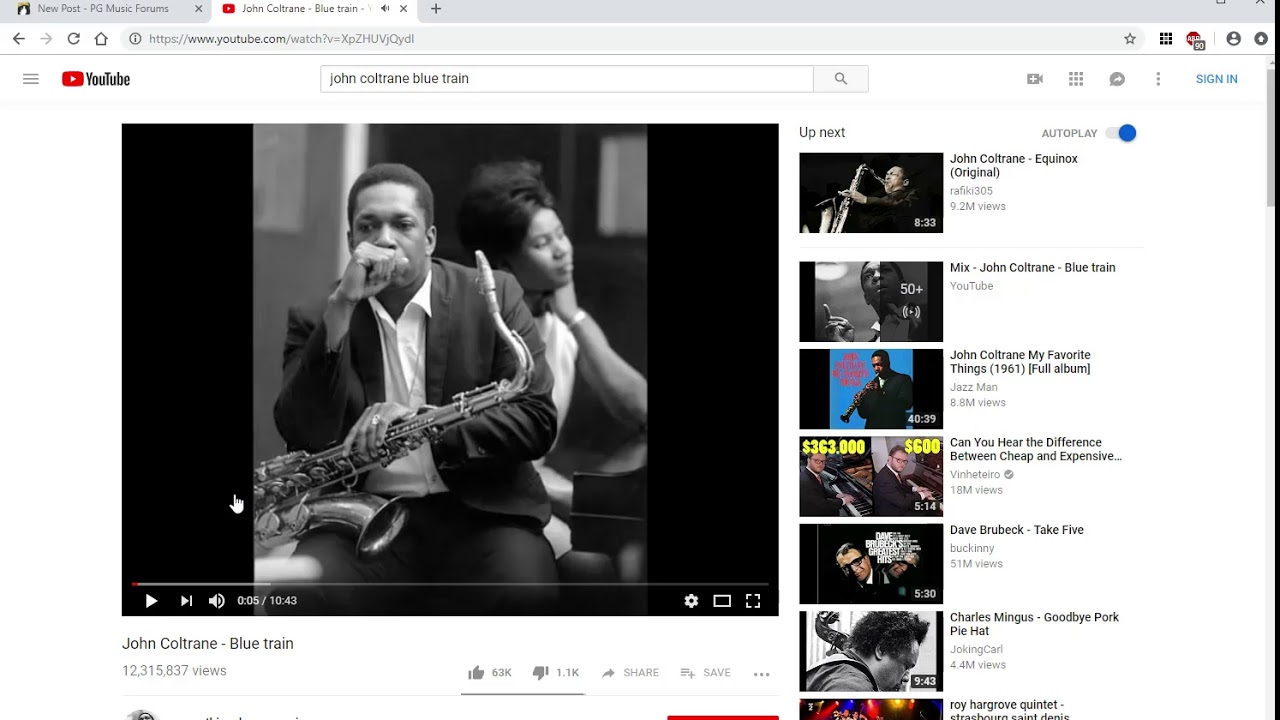Screen dimensions: 1280x720
Task: Click the search input field
Action: pos(567,79)
